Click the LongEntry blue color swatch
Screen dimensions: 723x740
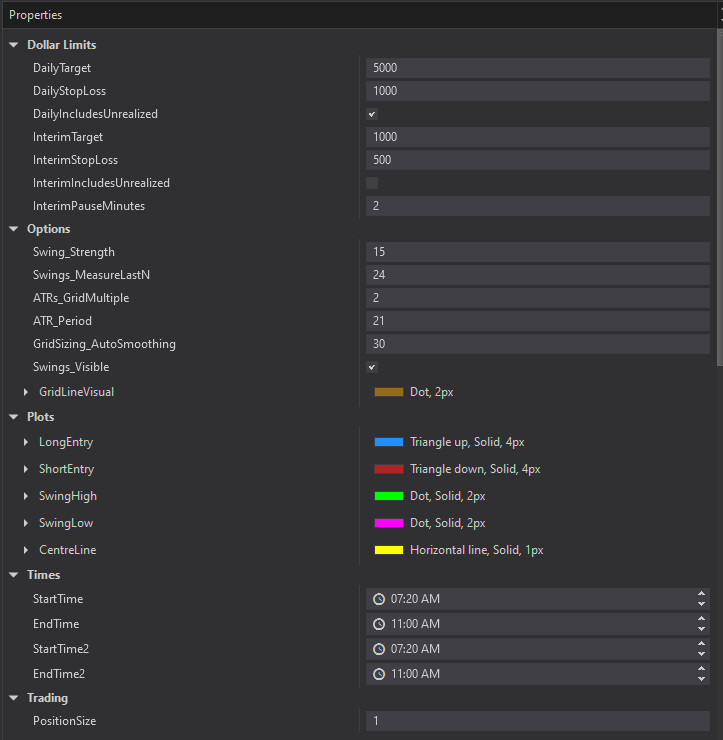pyautogui.click(x=389, y=442)
